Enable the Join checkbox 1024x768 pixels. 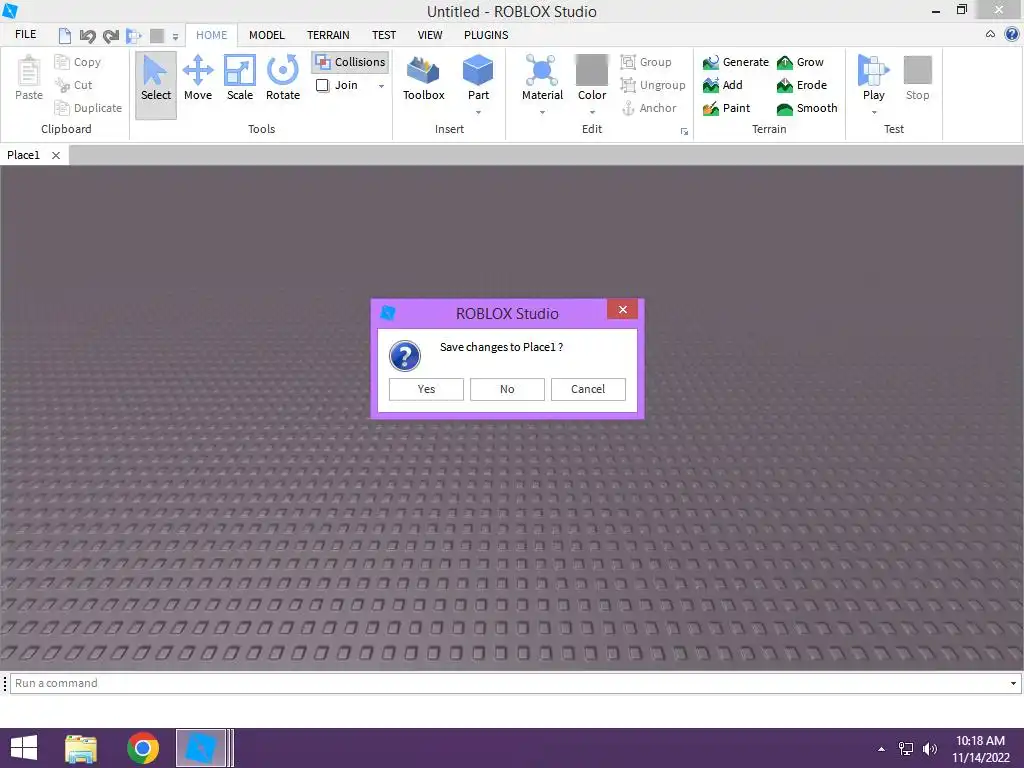click(x=323, y=85)
